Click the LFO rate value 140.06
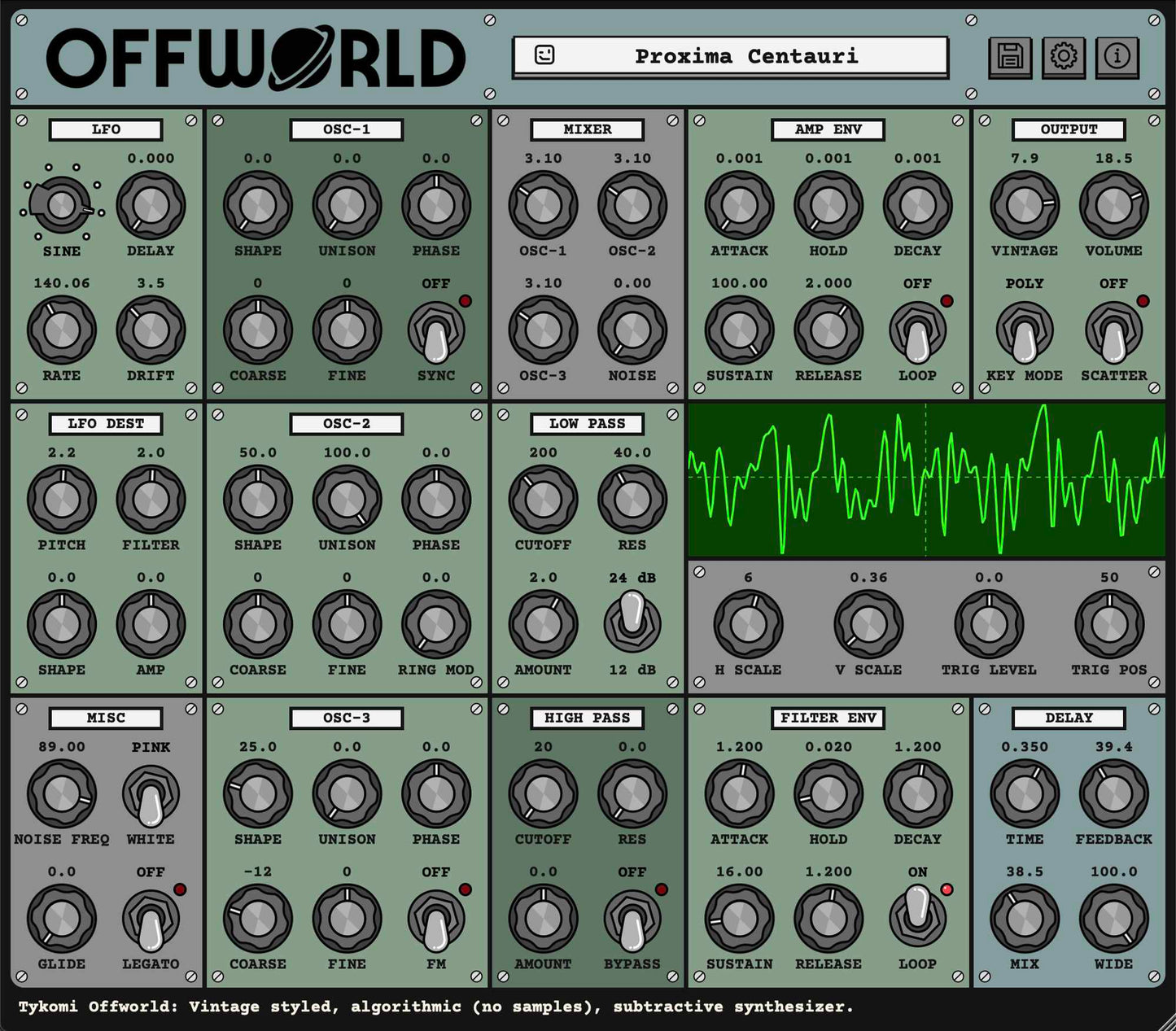1176x1031 pixels. point(62,283)
